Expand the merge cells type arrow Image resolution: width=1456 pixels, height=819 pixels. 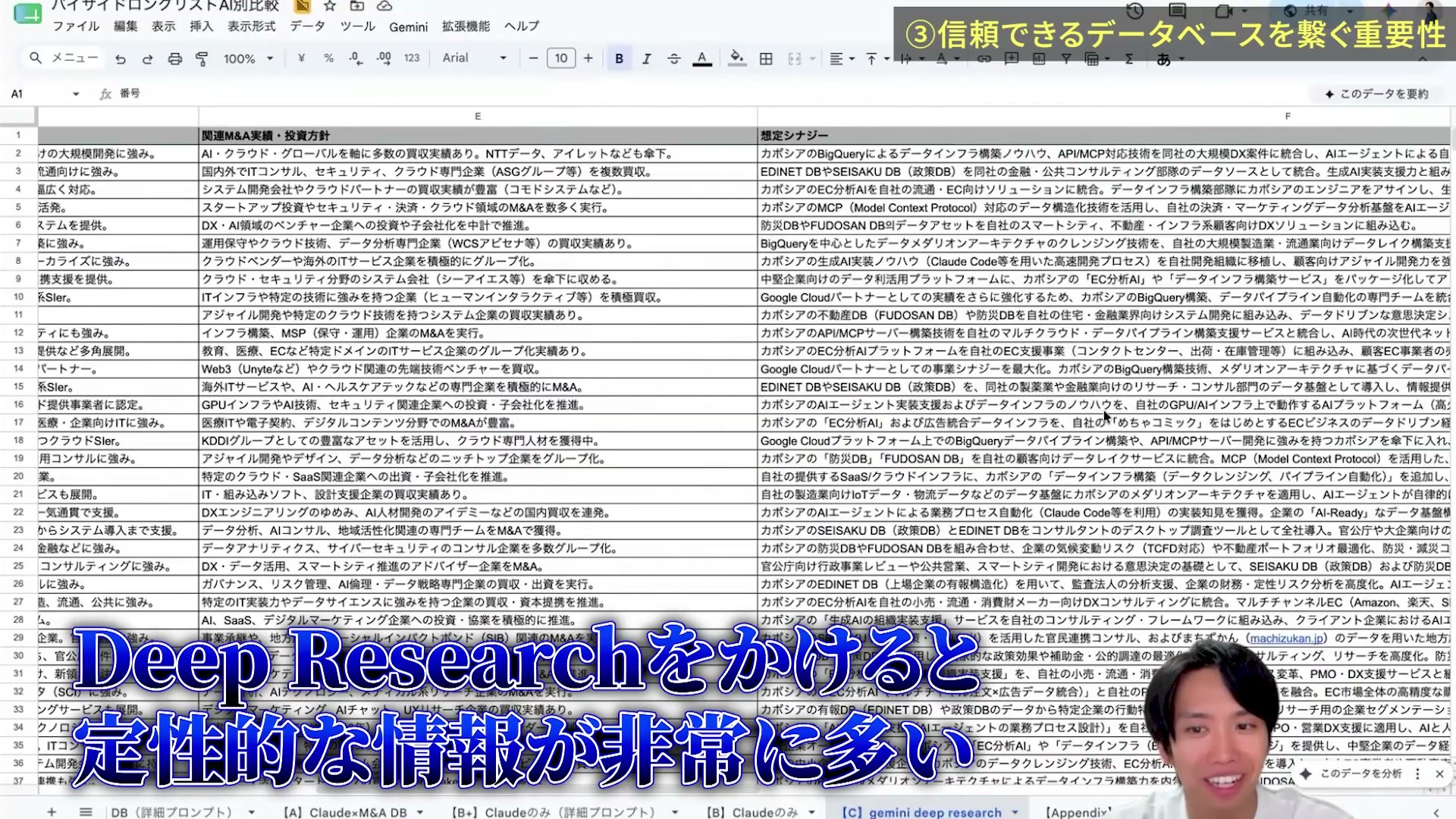(813, 58)
